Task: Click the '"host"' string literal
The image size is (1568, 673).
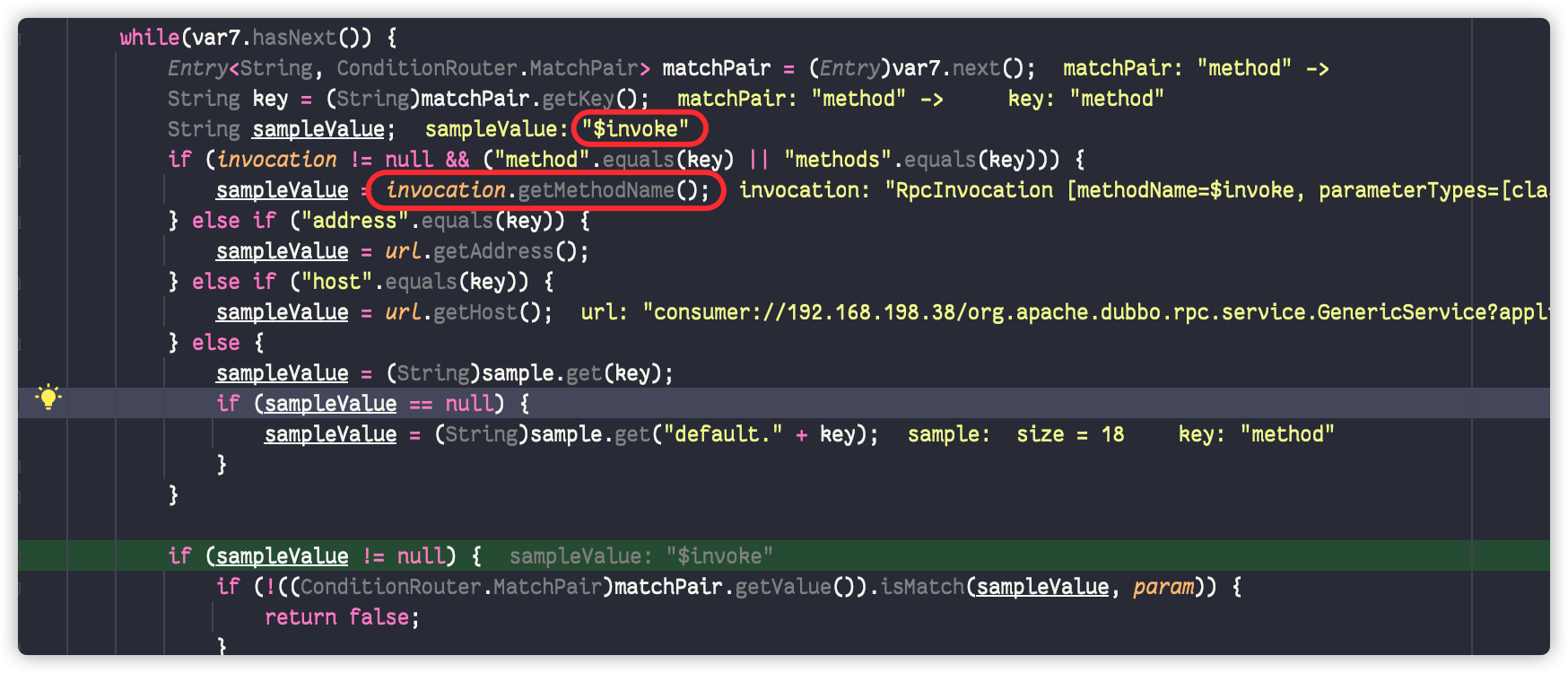Action: [336, 282]
